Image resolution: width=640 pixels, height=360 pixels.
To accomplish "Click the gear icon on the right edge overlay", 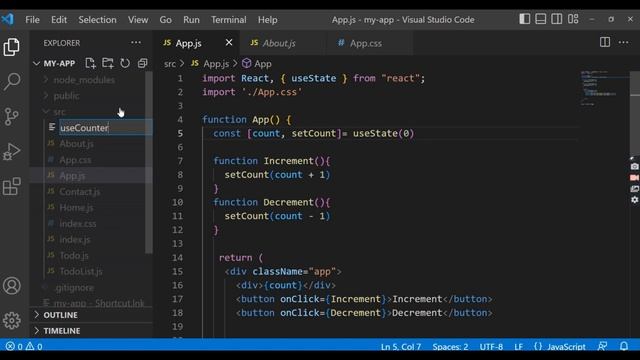I will coord(634,200).
